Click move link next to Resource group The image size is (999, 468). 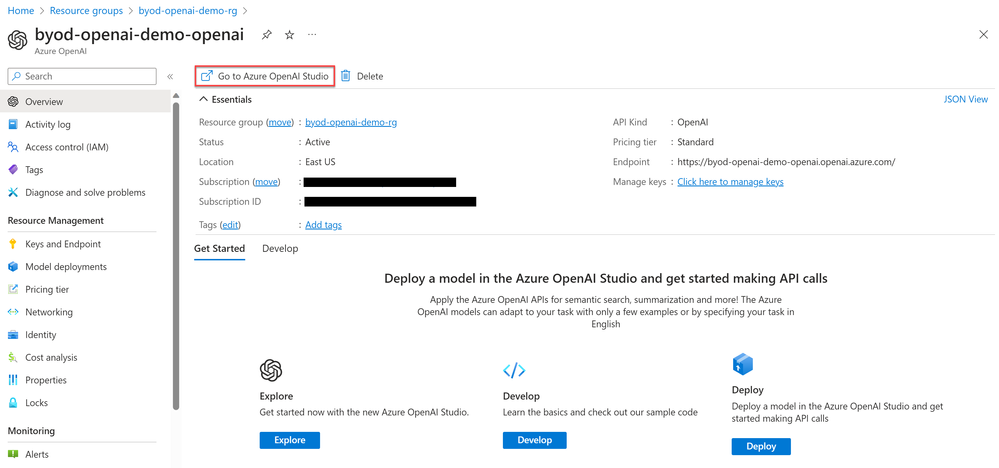pos(279,122)
